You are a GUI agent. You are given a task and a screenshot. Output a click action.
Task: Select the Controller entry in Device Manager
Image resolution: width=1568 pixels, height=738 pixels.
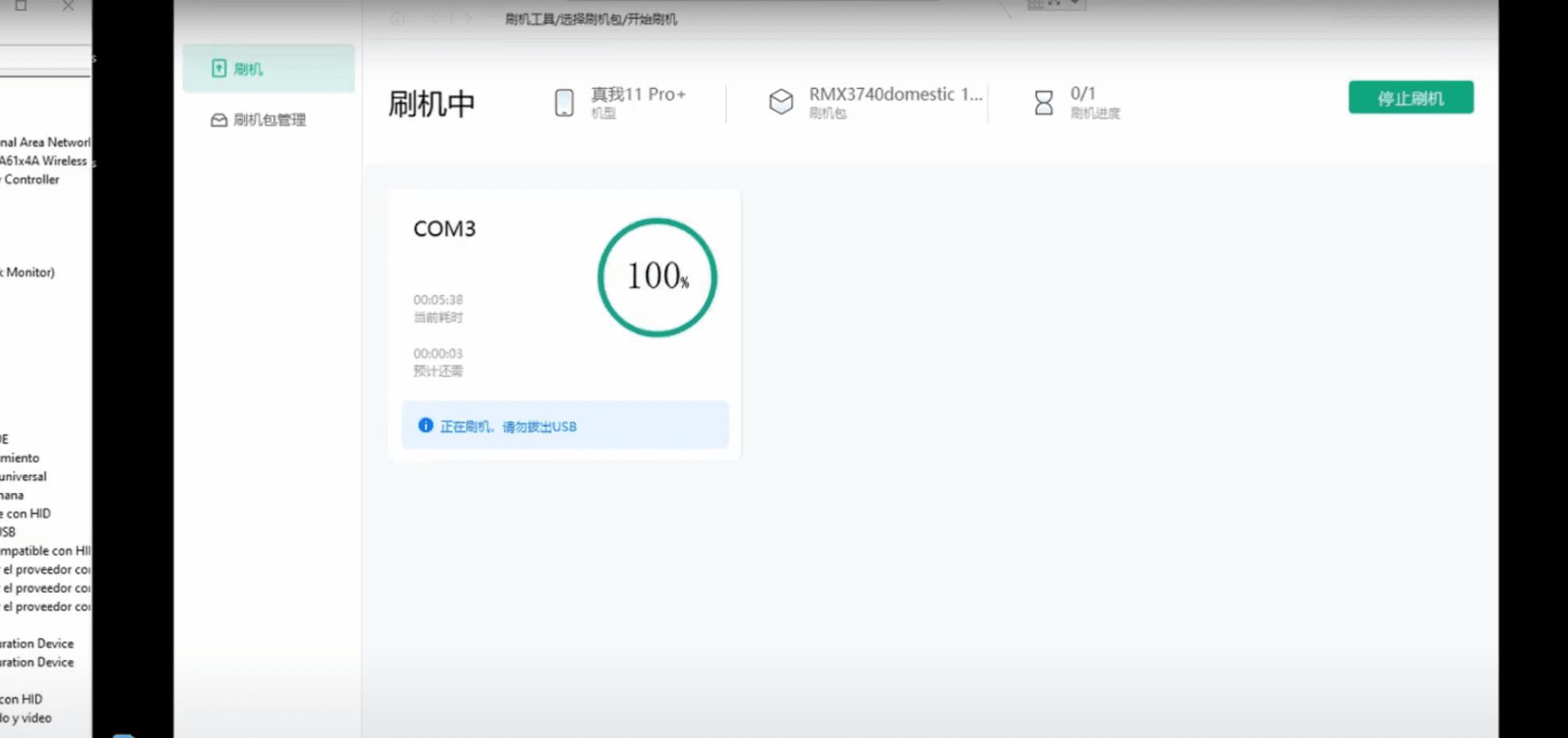(x=30, y=179)
